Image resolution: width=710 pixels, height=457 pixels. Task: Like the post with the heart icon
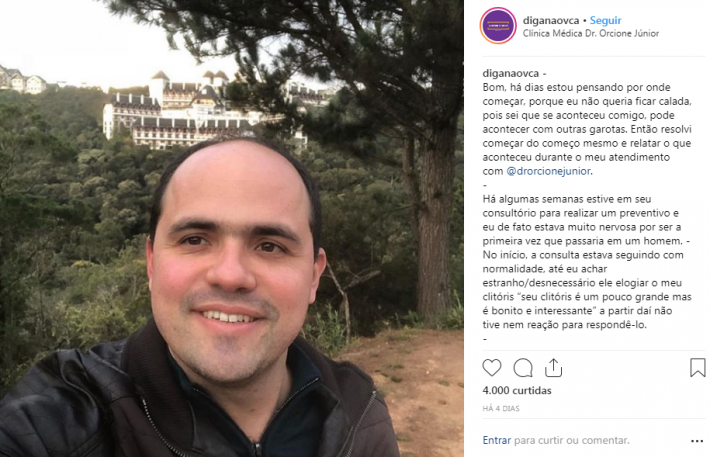492,367
